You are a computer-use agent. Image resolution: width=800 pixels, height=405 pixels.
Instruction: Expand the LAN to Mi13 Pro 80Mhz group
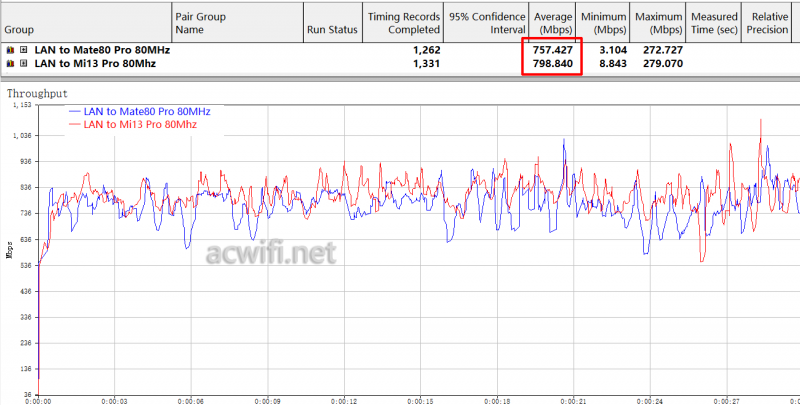coord(22,63)
